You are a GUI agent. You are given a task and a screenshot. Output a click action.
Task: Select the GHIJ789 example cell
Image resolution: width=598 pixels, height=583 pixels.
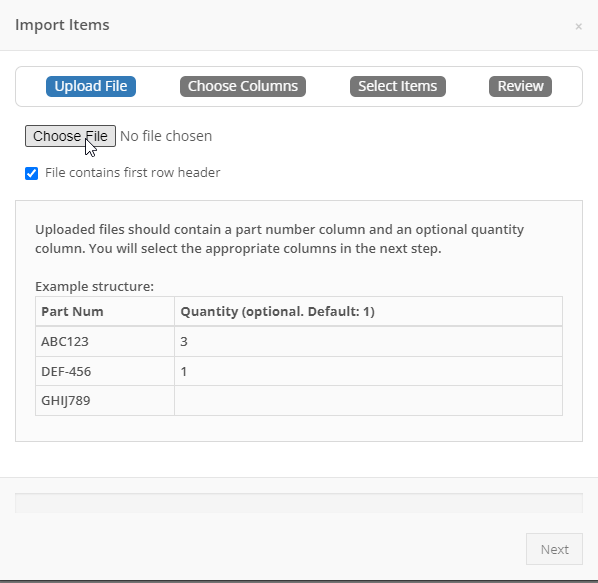(x=105, y=400)
